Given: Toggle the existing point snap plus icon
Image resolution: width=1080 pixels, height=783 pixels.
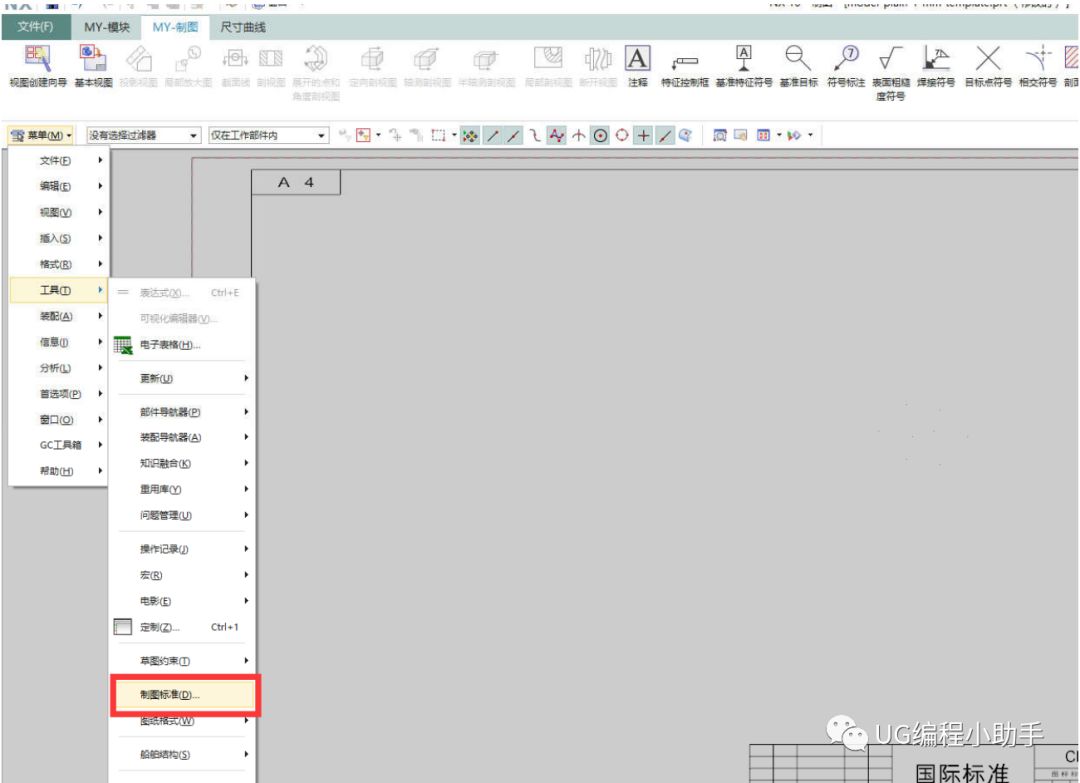Looking at the screenshot, I should [x=643, y=136].
